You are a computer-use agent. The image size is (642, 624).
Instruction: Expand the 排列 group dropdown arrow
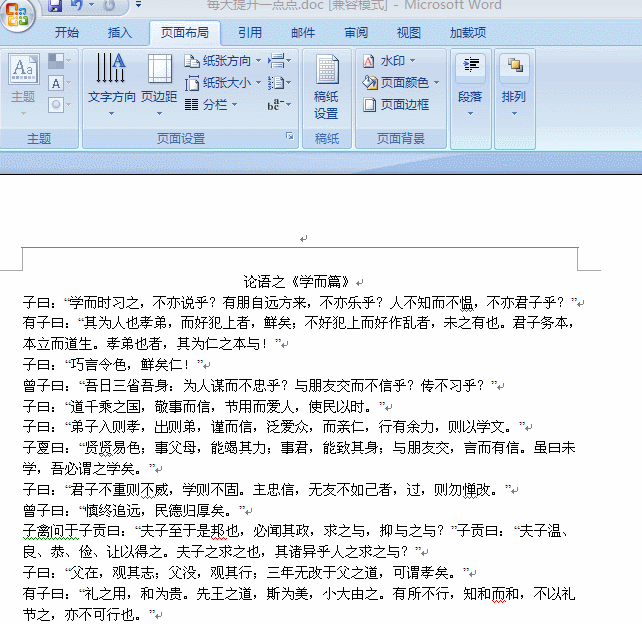[x=514, y=113]
